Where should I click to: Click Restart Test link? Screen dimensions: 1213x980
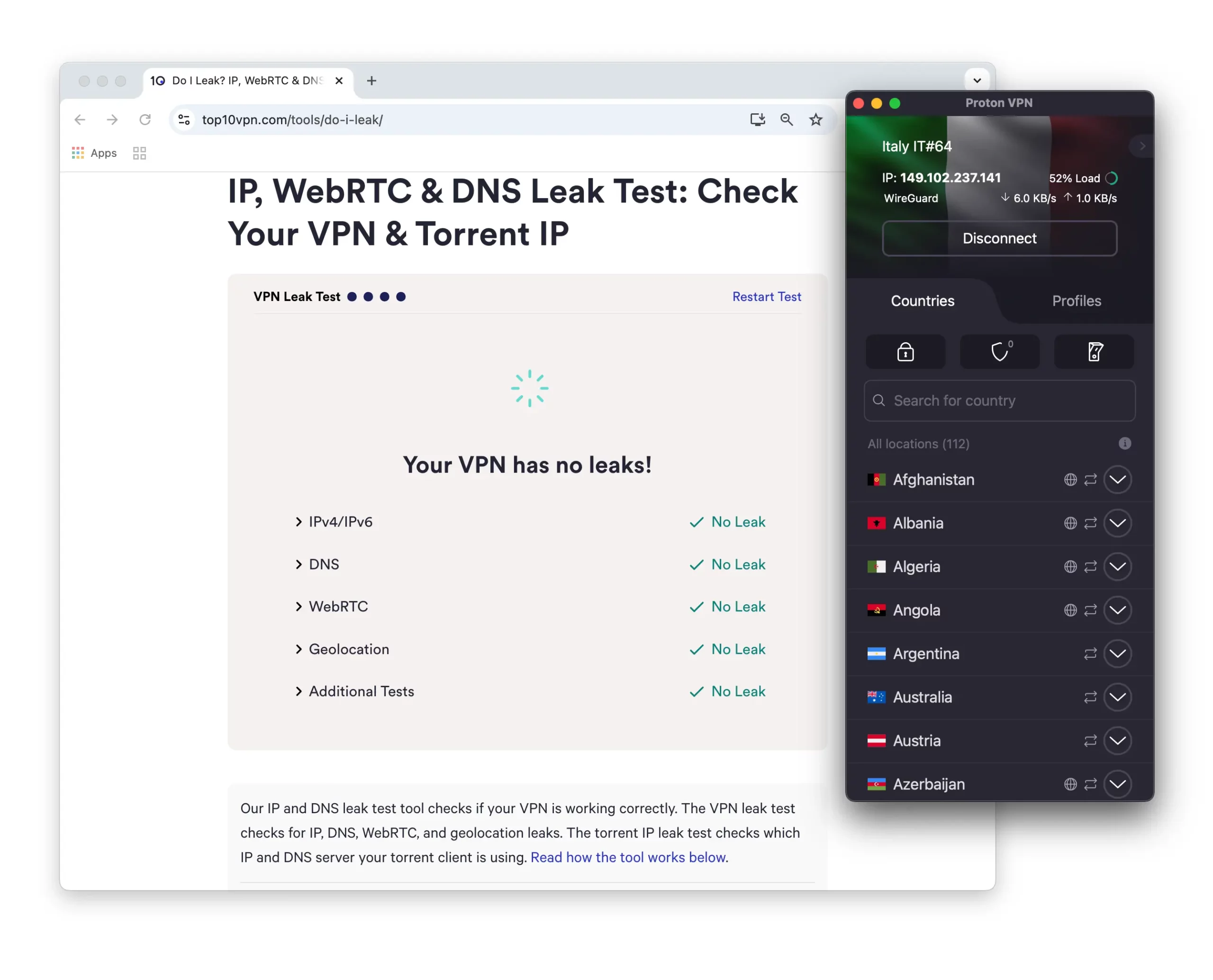(x=766, y=296)
